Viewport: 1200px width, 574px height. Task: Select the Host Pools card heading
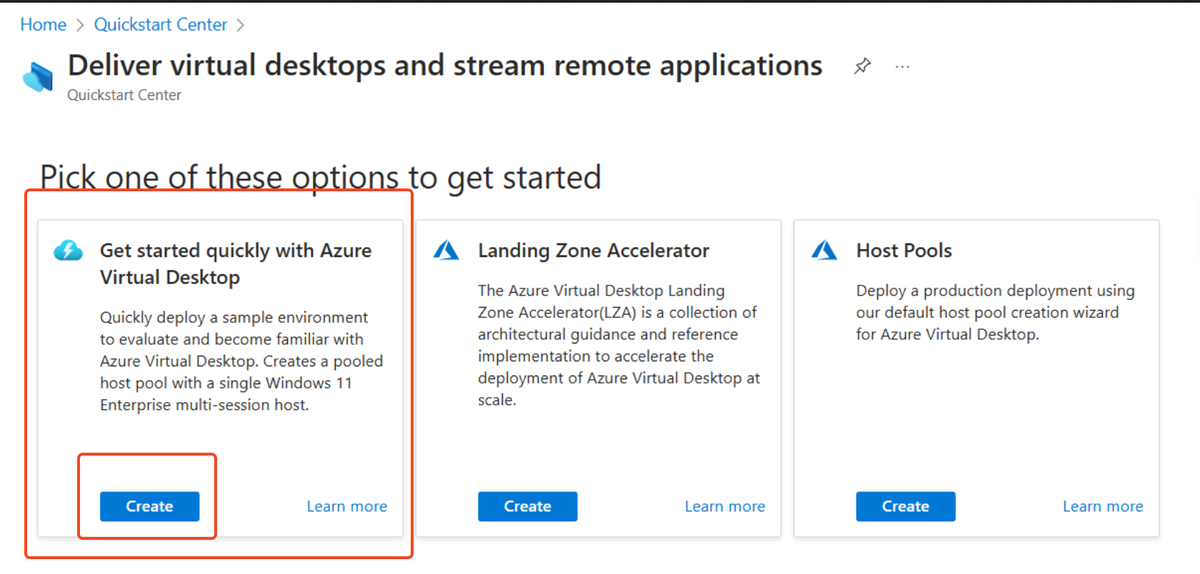tap(904, 251)
